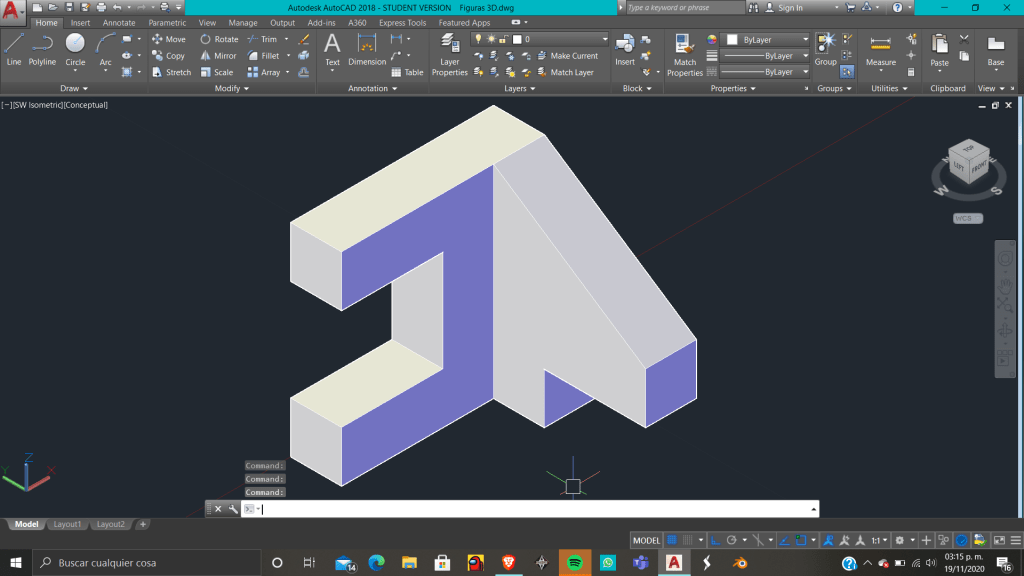Viewport: 1024px width, 576px height.
Task: Toggle ortho mode in status bar
Action: [715, 540]
